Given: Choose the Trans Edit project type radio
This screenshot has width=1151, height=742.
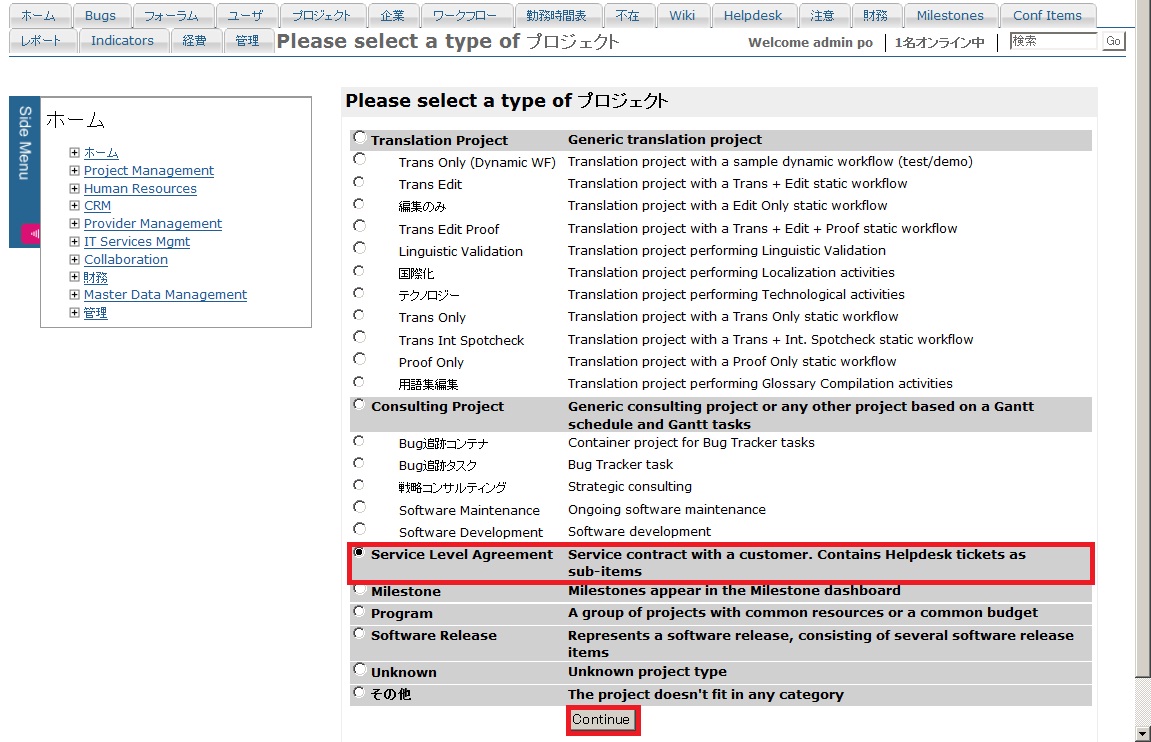Looking at the screenshot, I should tap(359, 181).
